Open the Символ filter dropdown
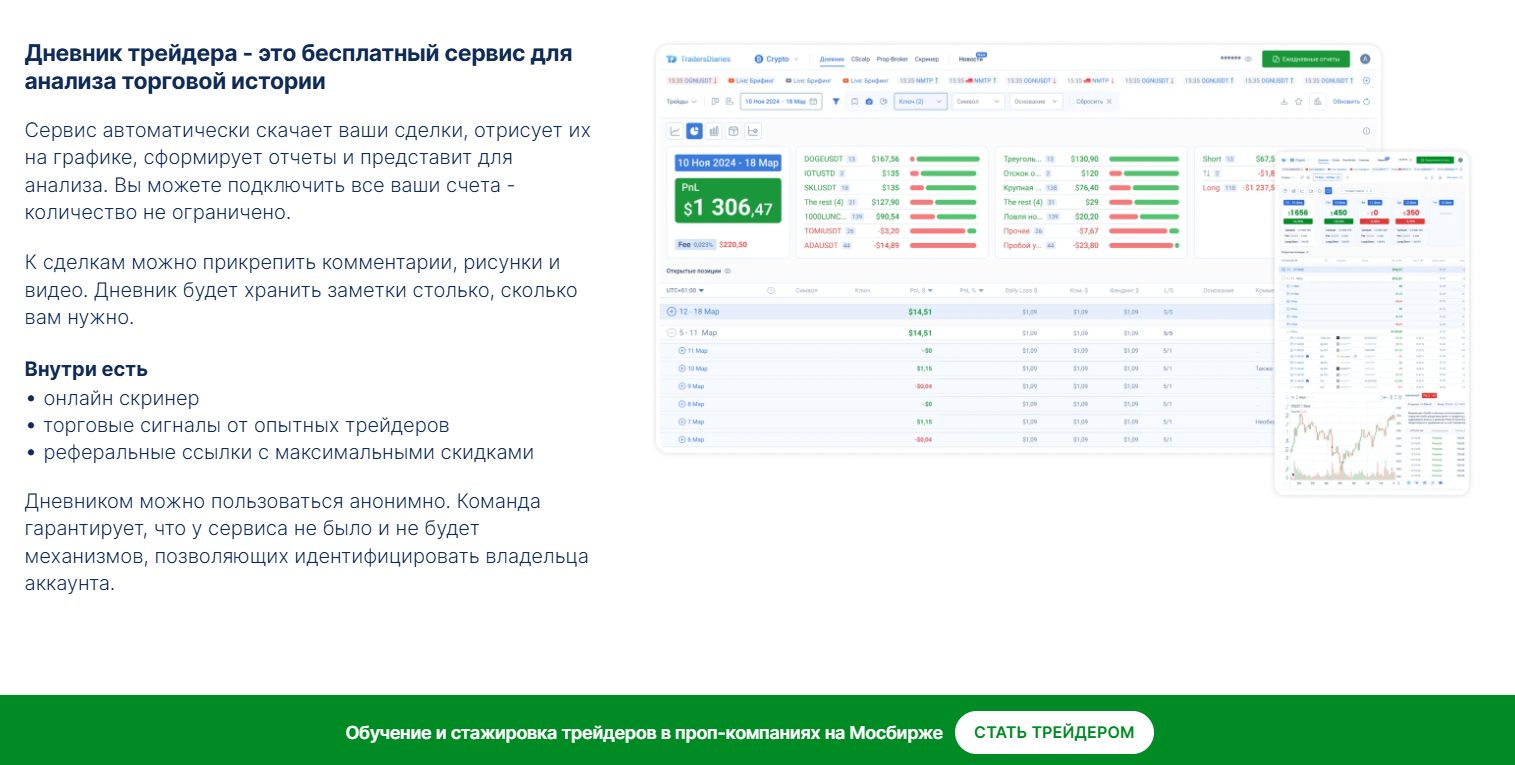Image resolution: width=1515 pixels, height=765 pixels. (x=977, y=101)
